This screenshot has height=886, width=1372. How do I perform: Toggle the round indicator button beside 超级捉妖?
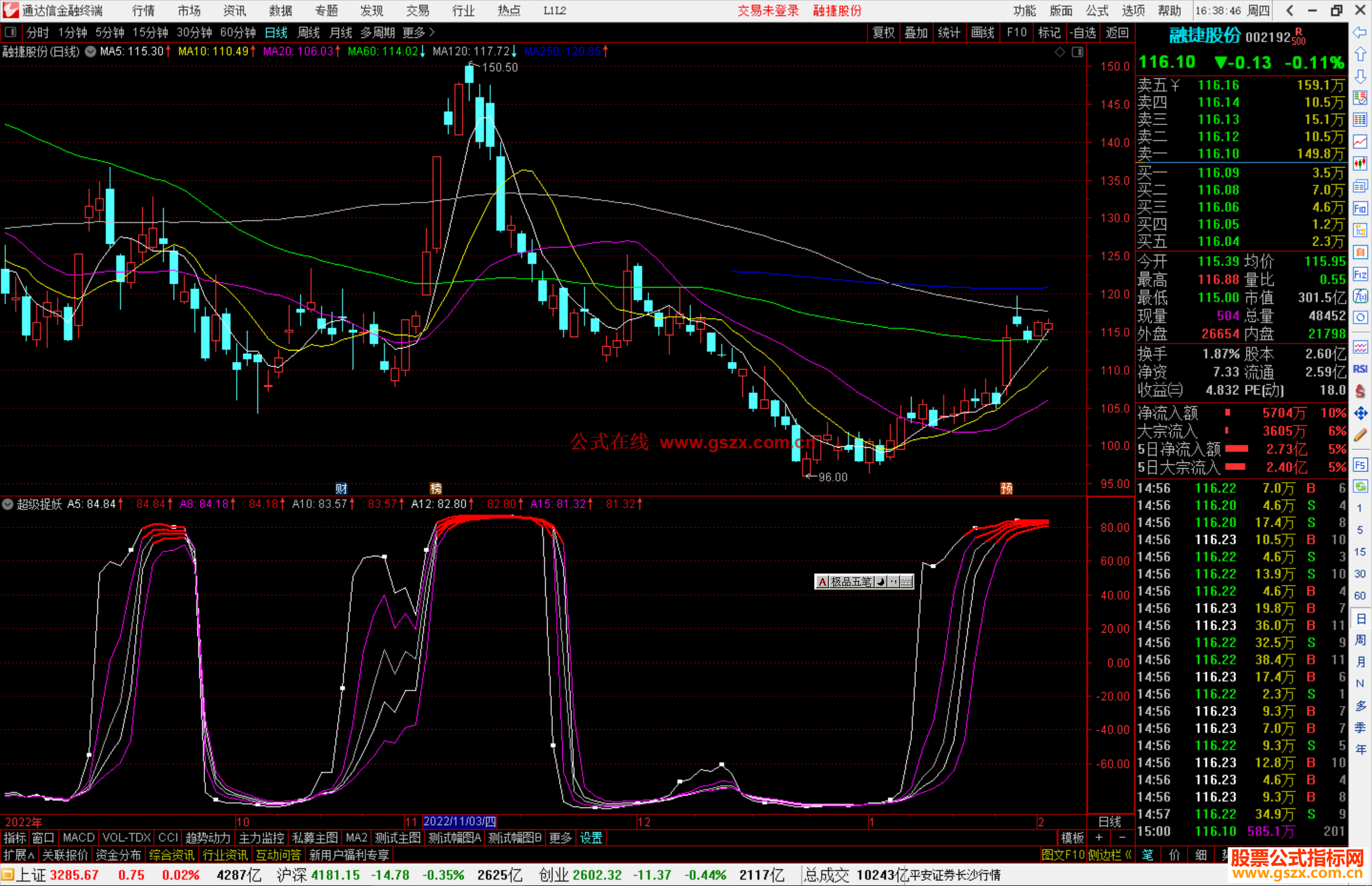pyautogui.click(x=8, y=504)
